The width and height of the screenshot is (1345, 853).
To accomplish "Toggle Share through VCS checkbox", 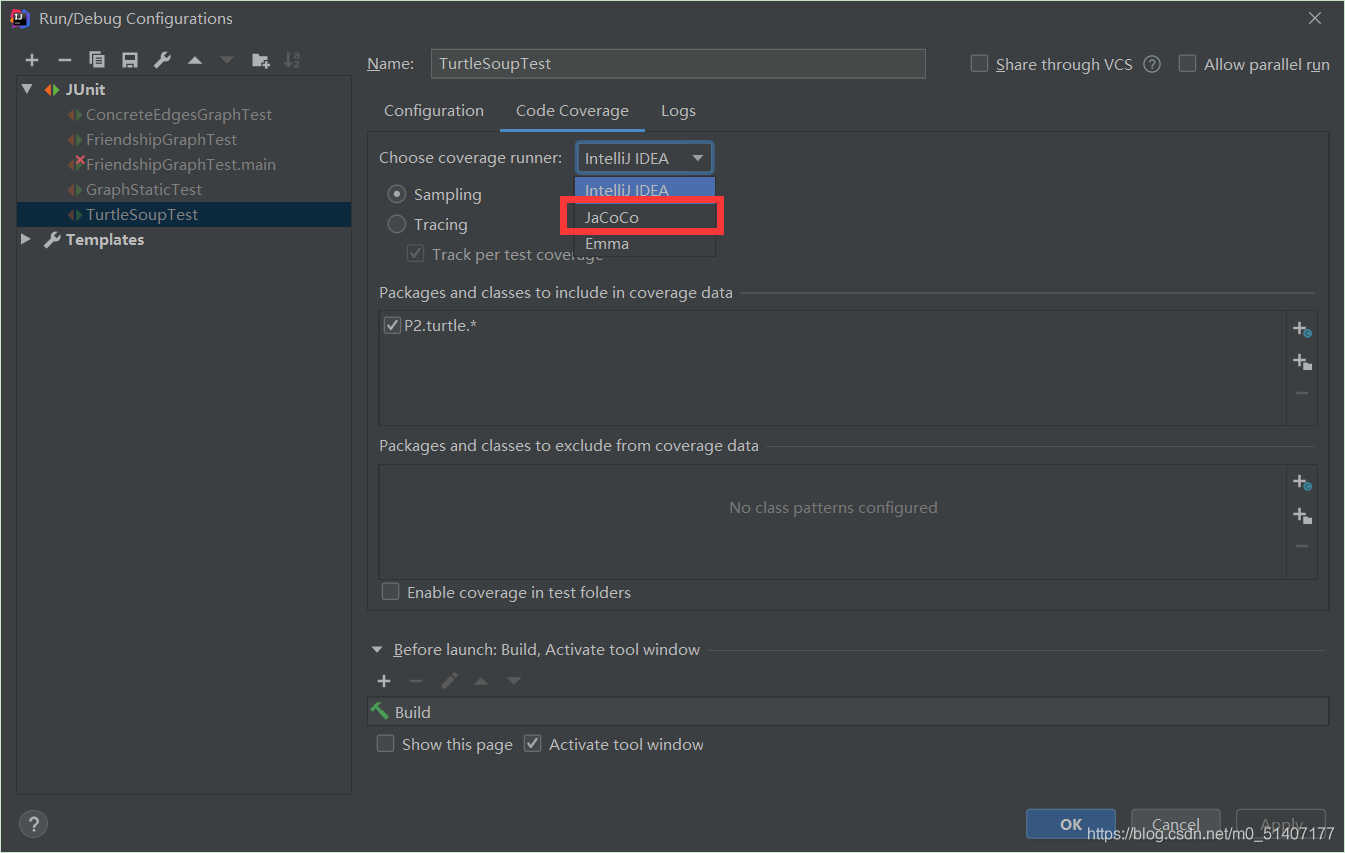I will 980,64.
